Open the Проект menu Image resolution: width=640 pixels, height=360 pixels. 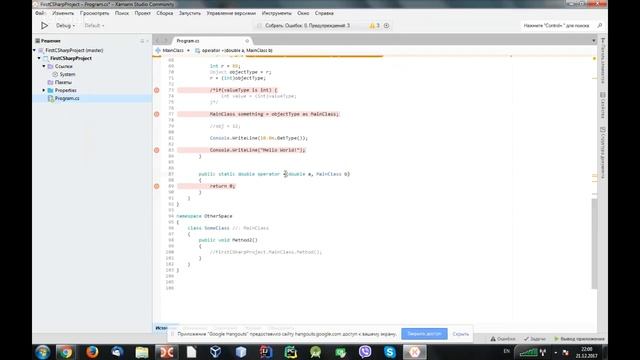(142, 13)
